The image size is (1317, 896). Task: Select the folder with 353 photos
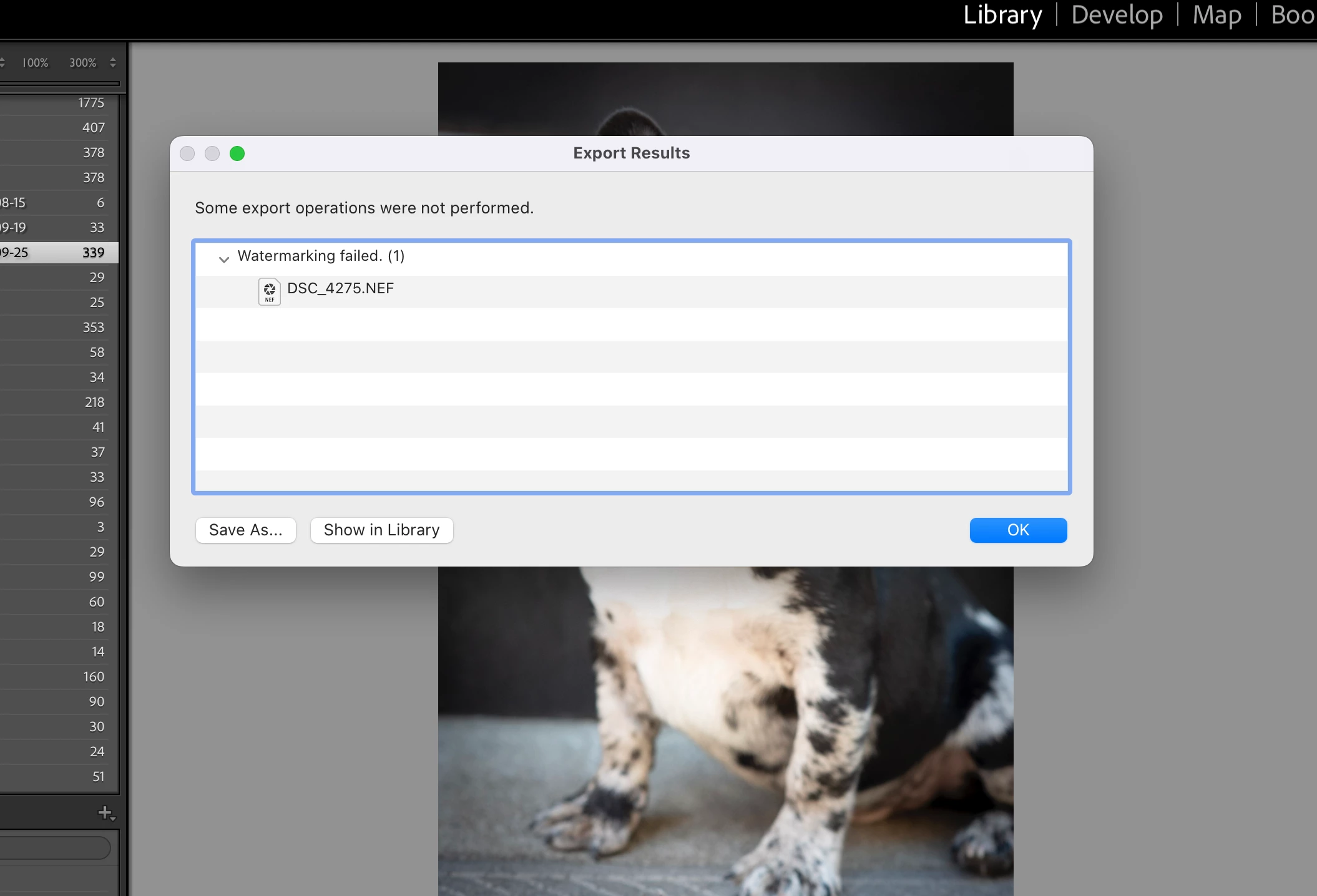[x=62, y=328]
